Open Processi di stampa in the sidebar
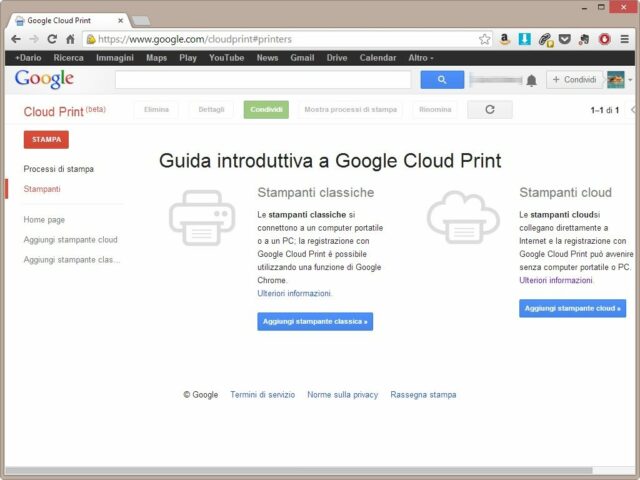The height and width of the screenshot is (480, 640). click(58, 169)
